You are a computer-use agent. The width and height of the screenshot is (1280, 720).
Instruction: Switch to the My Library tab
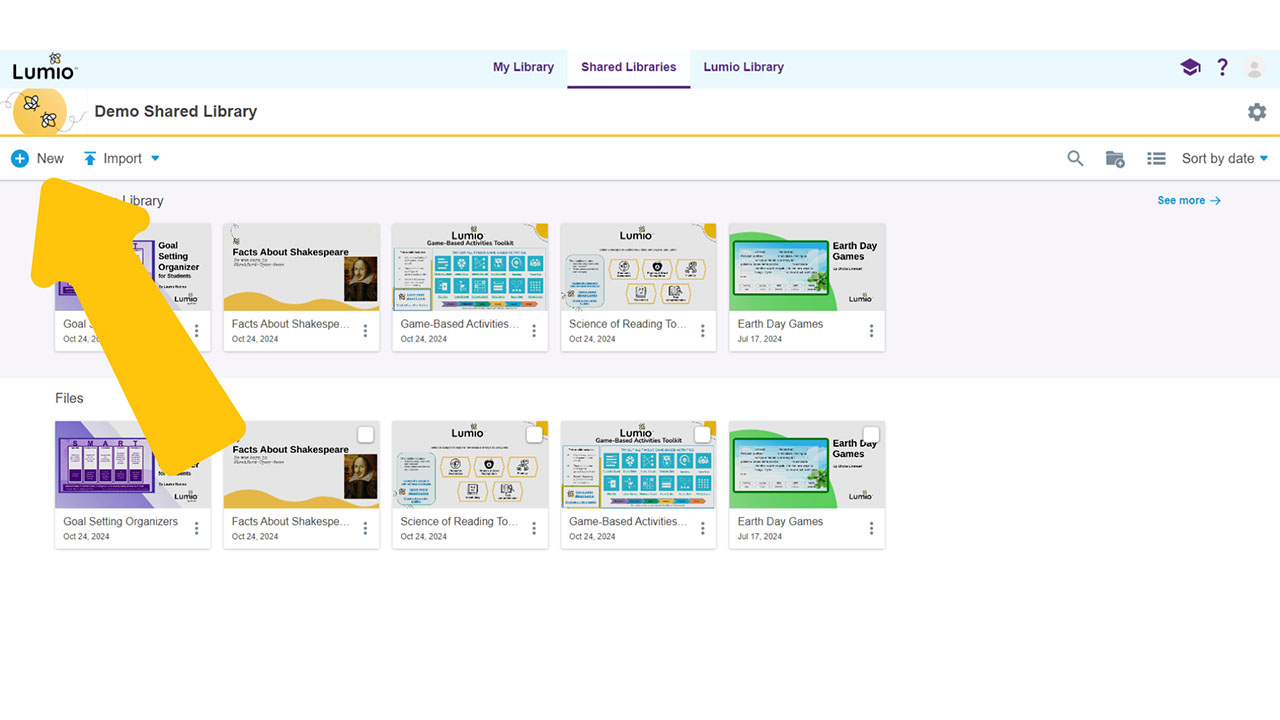click(523, 67)
